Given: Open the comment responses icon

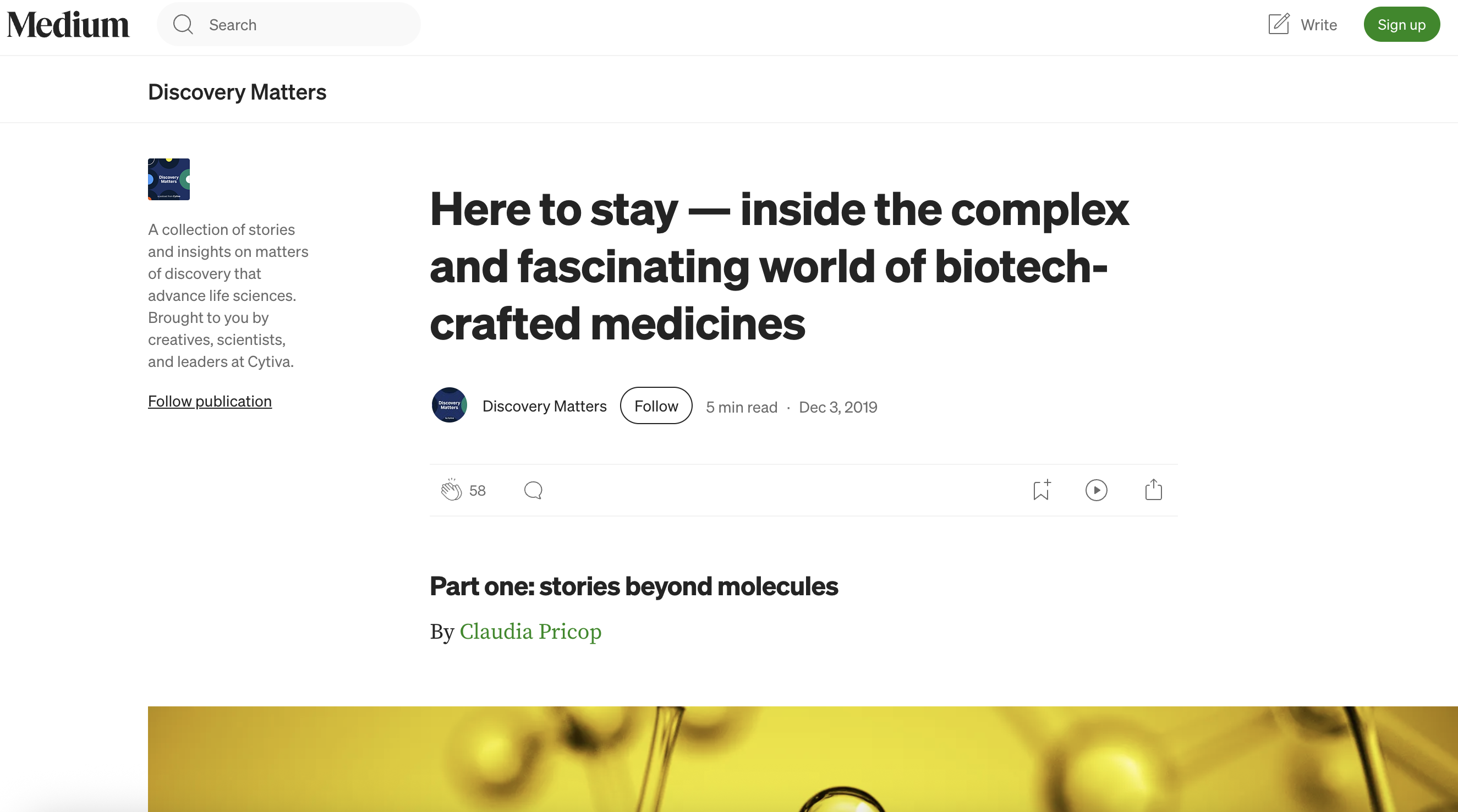Looking at the screenshot, I should tap(533, 490).
